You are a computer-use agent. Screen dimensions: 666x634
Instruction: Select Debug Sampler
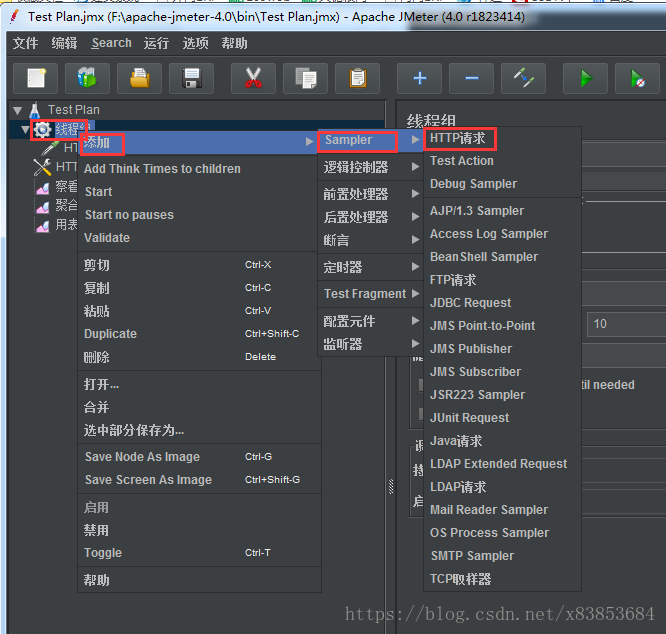coord(502,184)
